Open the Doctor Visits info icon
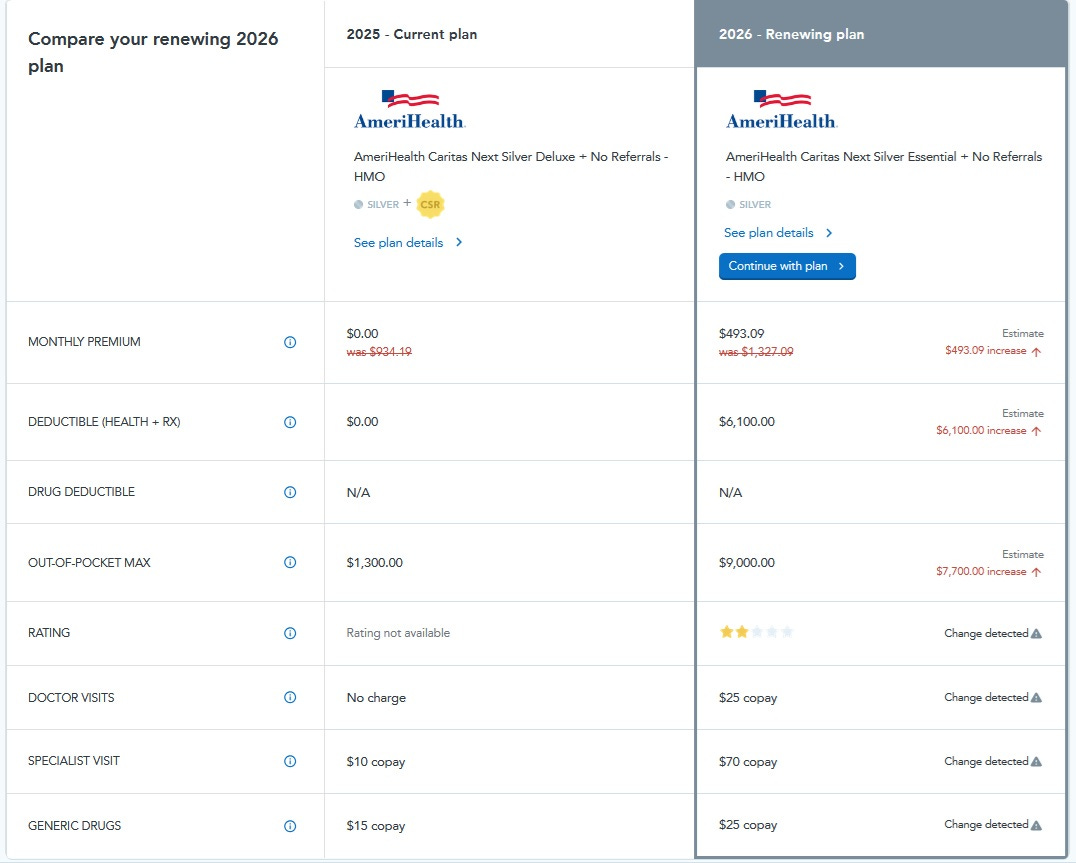 (290, 698)
